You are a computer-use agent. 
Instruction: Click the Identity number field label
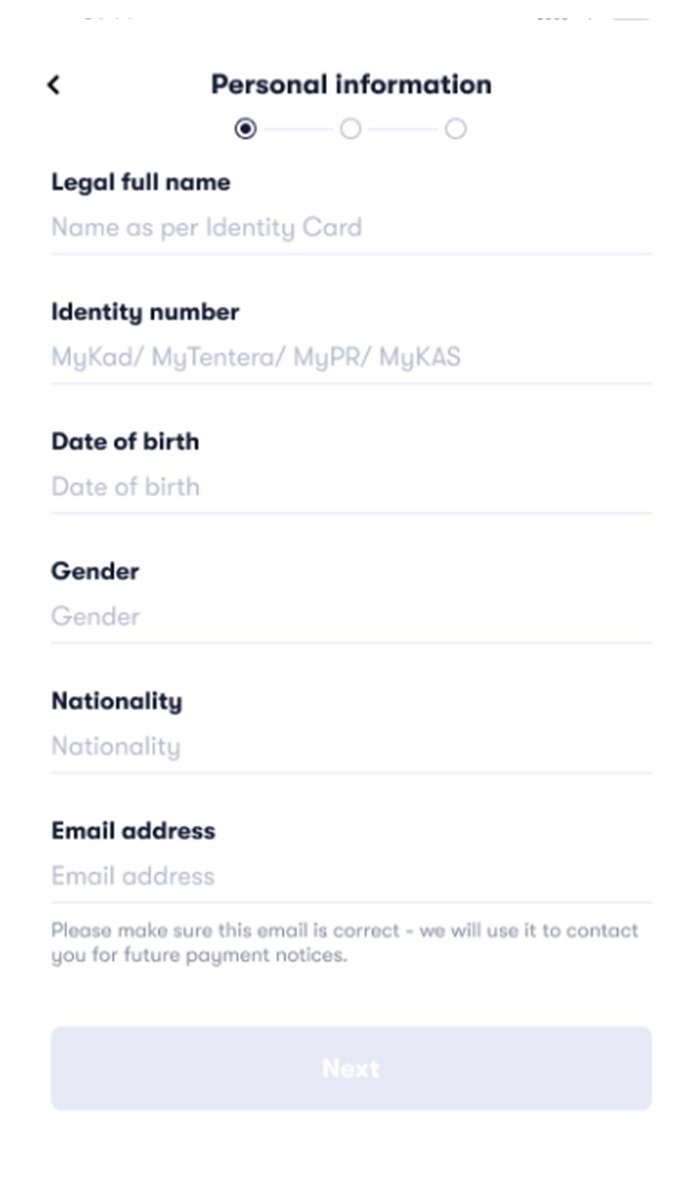[x=144, y=311]
